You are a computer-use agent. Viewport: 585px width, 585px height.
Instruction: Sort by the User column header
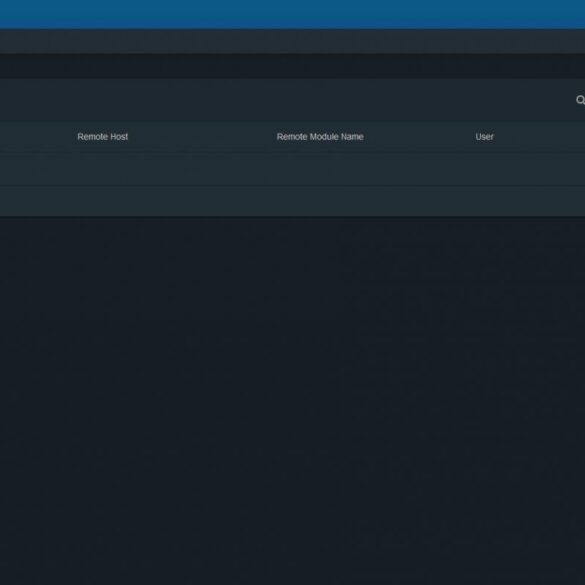[x=484, y=137]
